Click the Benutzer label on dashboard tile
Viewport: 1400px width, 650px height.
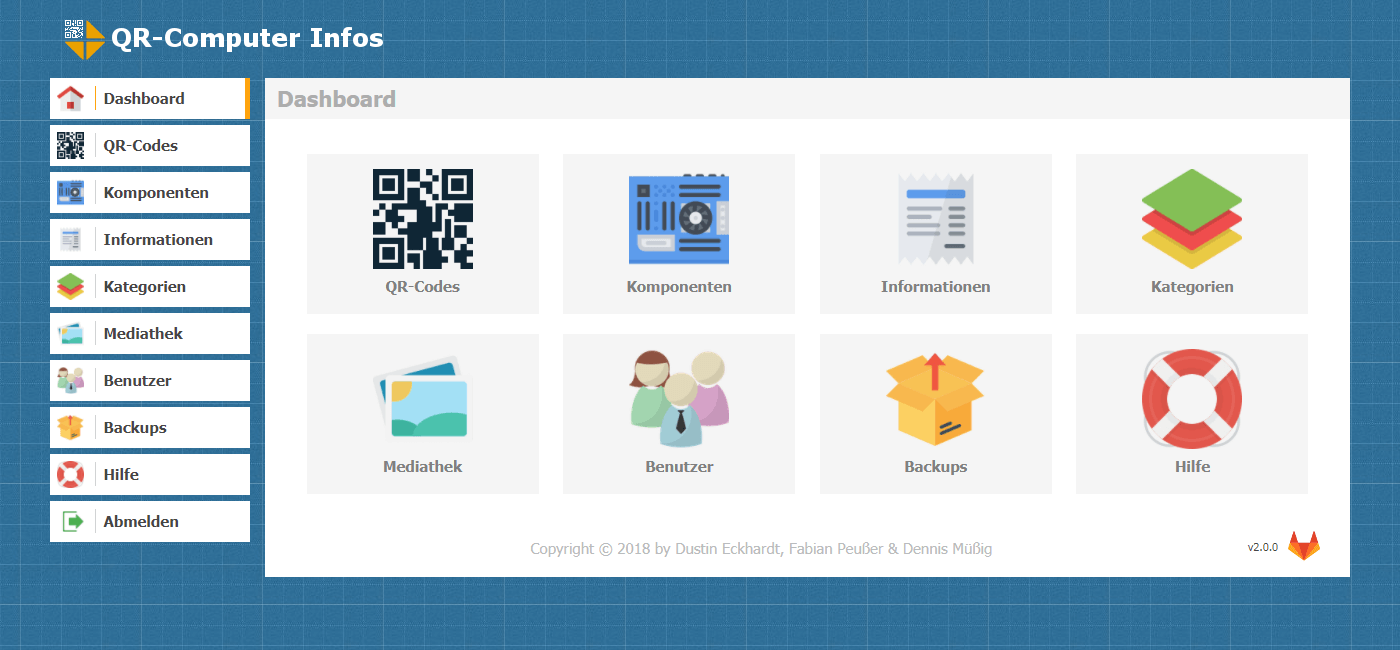click(x=679, y=467)
